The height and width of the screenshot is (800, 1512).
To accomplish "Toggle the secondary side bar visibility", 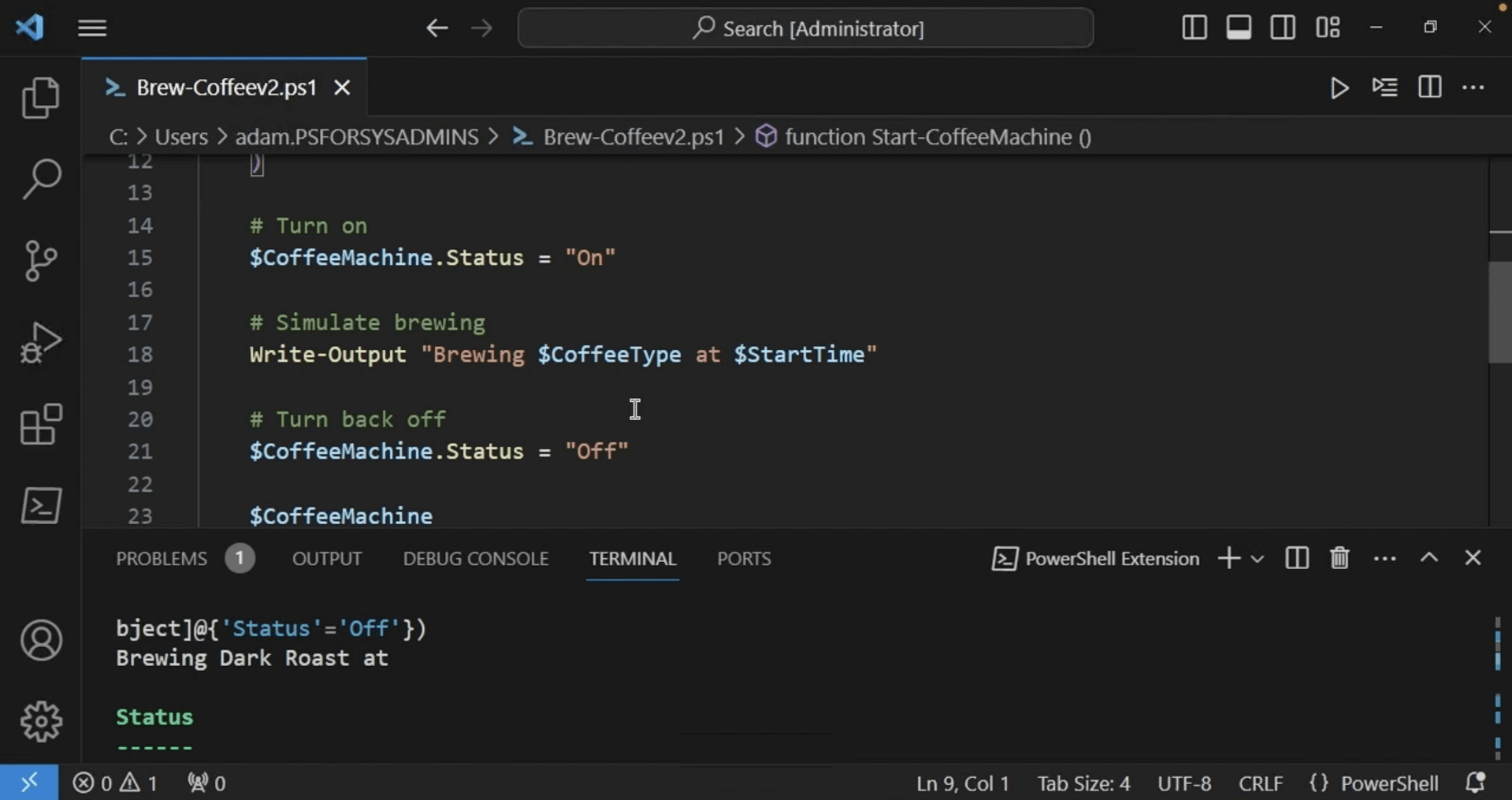I will coord(1283,28).
